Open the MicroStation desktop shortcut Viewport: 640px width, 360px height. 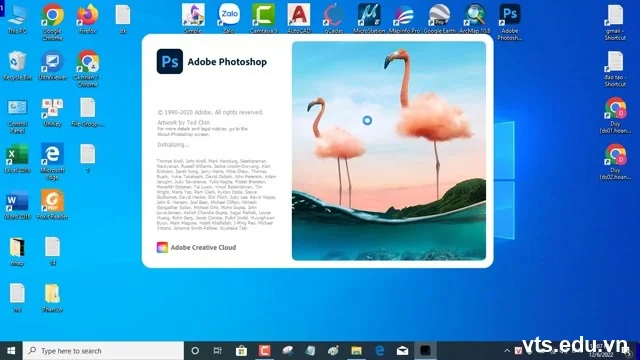point(369,18)
